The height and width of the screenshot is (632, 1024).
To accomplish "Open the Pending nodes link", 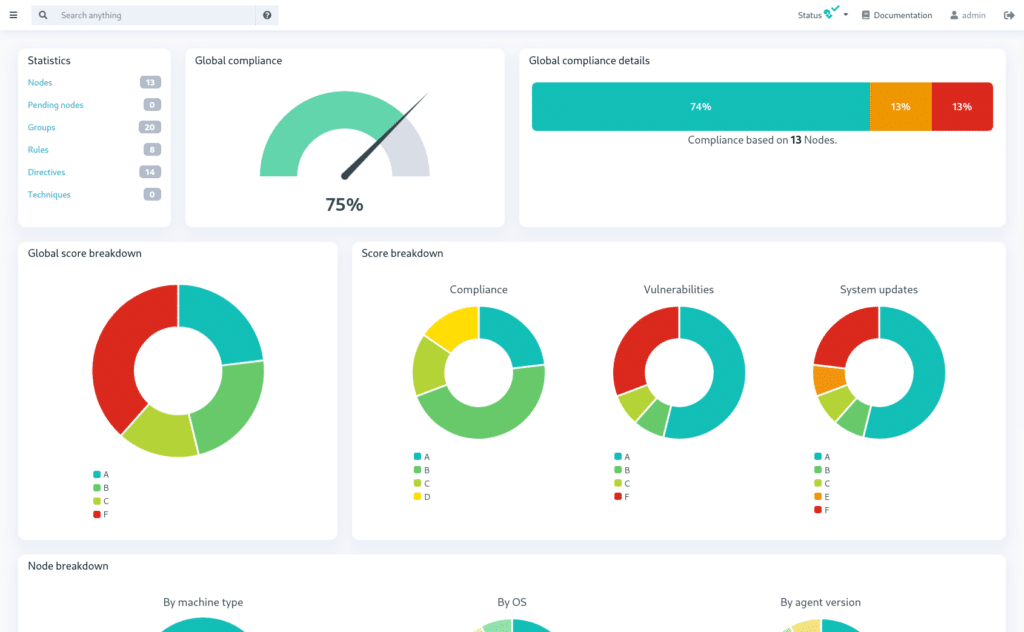I will pos(56,104).
